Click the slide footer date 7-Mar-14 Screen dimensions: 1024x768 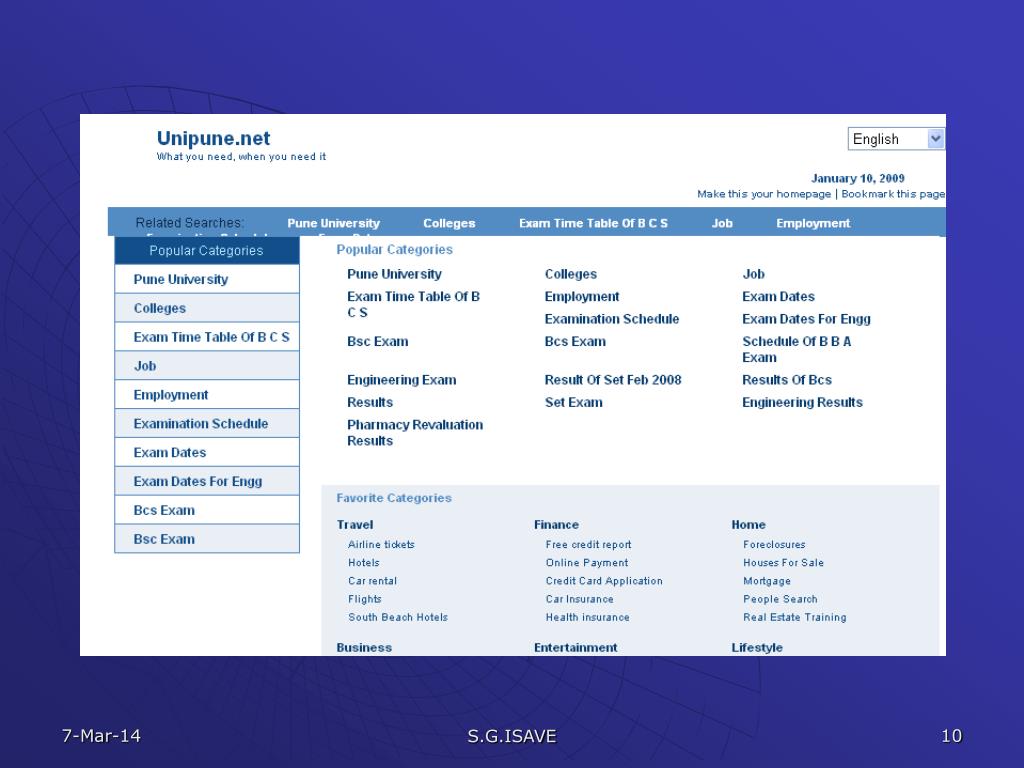tap(101, 736)
